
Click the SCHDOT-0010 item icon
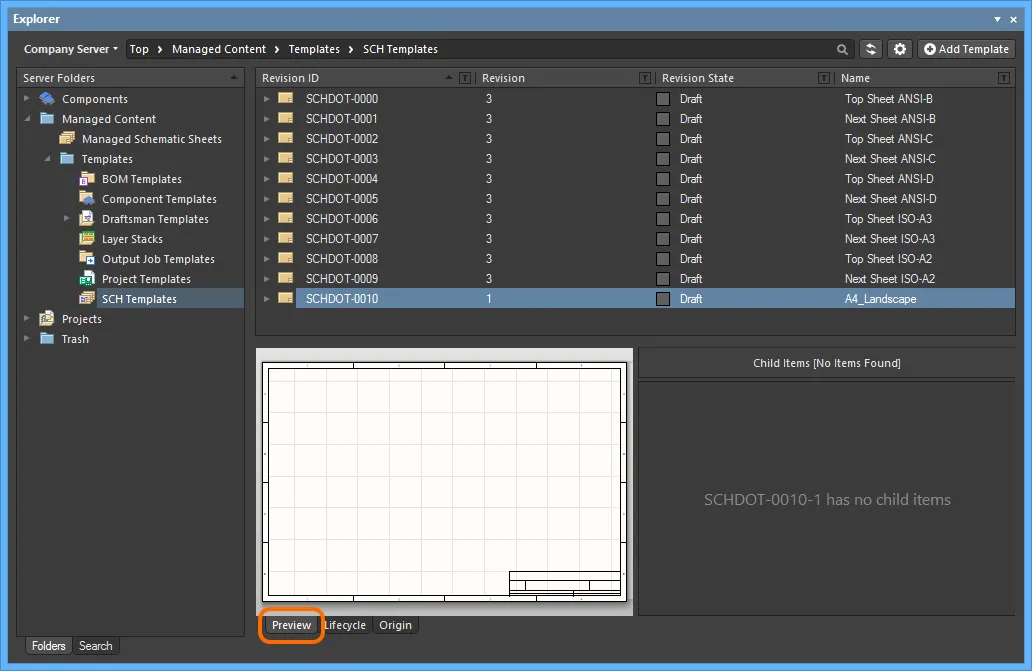(286, 298)
